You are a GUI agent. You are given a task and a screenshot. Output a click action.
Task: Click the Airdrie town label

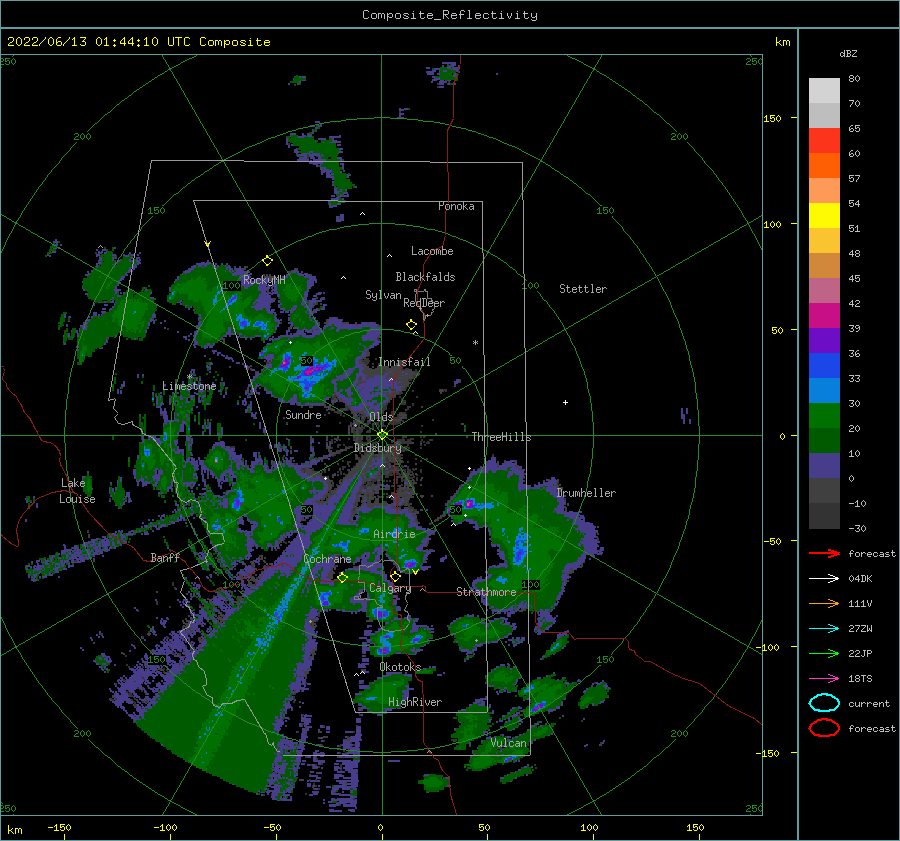point(394,534)
